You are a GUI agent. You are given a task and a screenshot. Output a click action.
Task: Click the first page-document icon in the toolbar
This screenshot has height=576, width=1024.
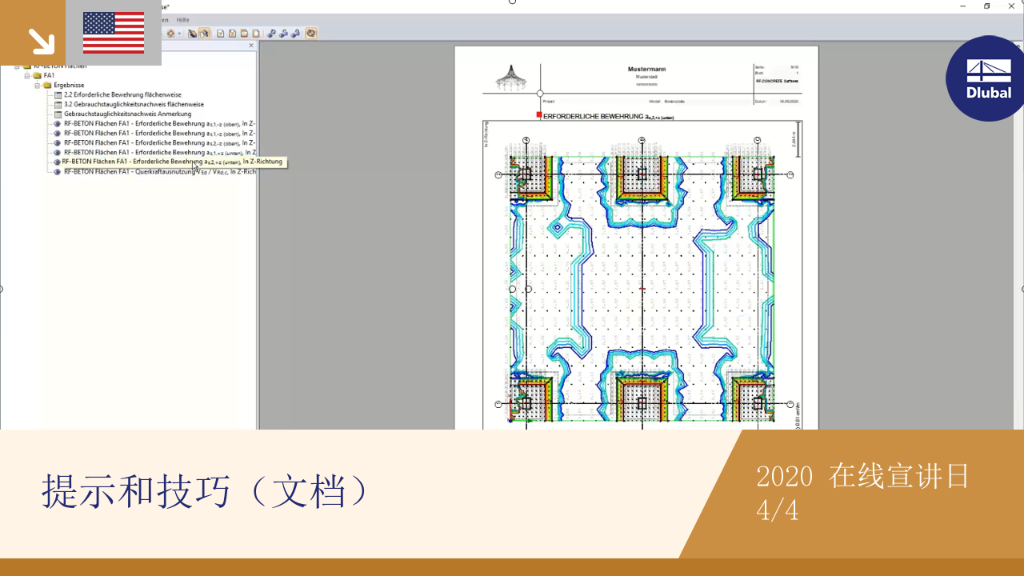click(x=221, y=33)
